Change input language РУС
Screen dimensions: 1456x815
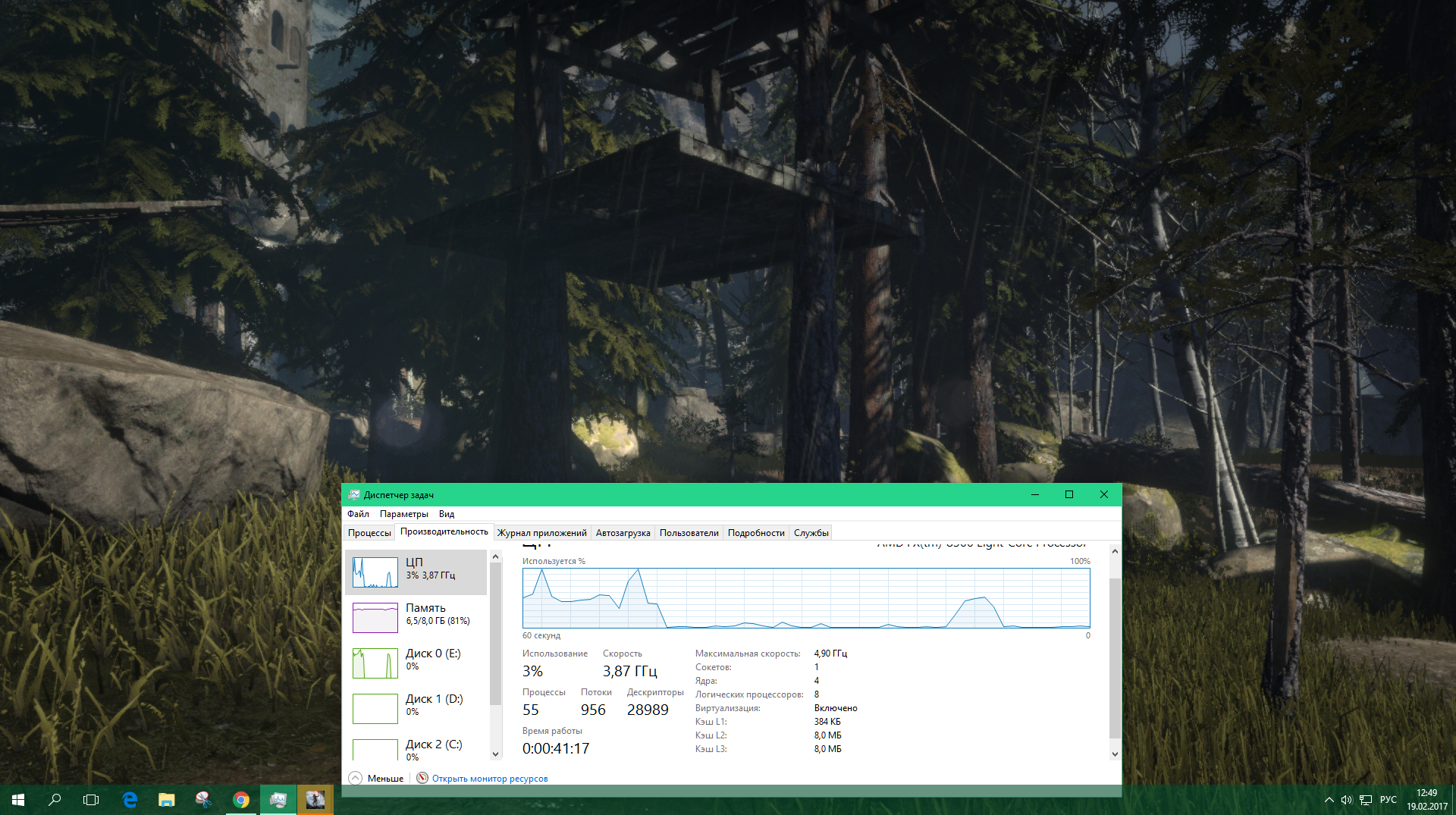coord(1389,800)
